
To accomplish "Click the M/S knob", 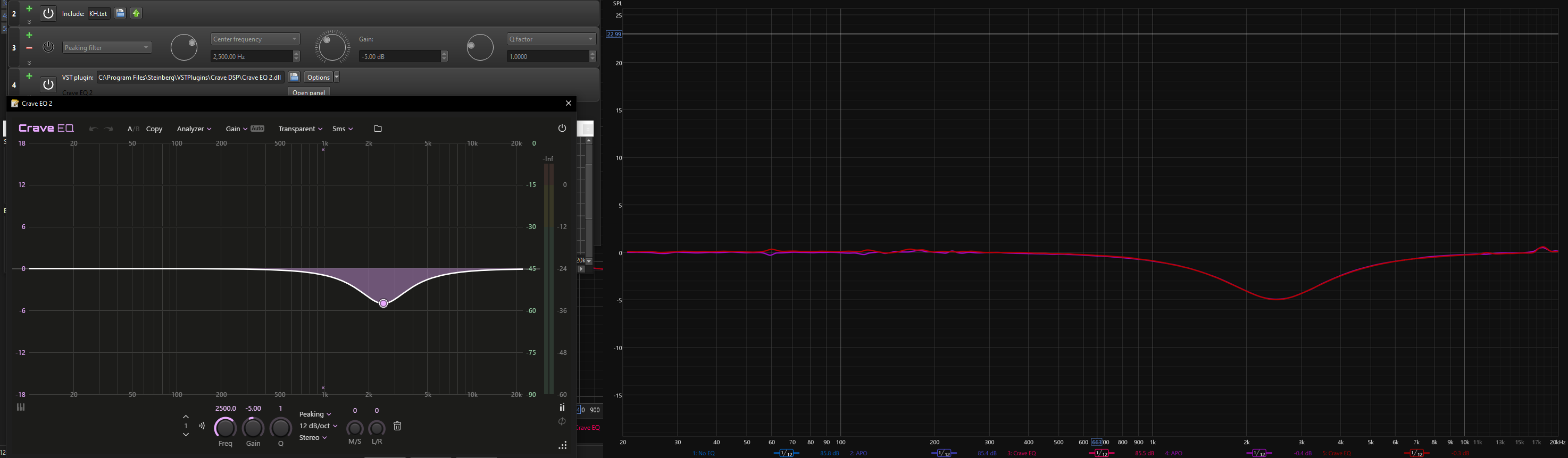I will click(x=355, y=428).
